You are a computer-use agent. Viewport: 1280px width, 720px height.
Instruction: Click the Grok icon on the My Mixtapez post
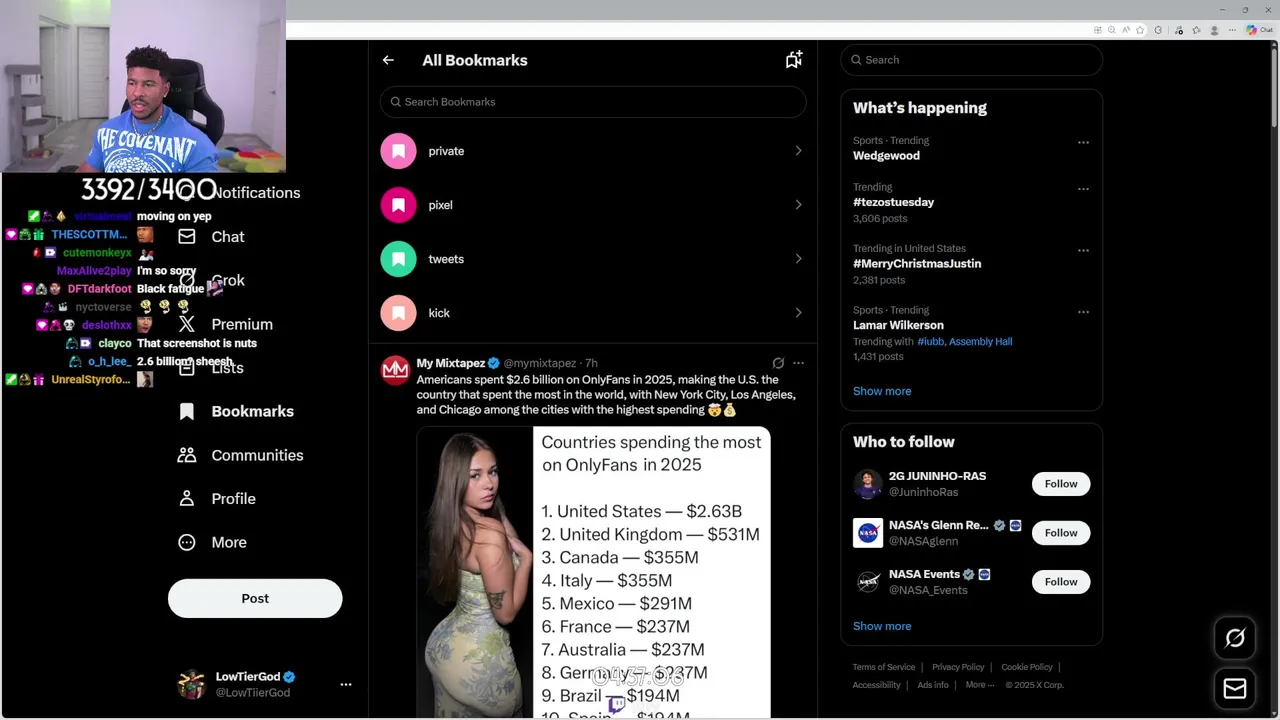pyautogui.click(x=778, y=363)
